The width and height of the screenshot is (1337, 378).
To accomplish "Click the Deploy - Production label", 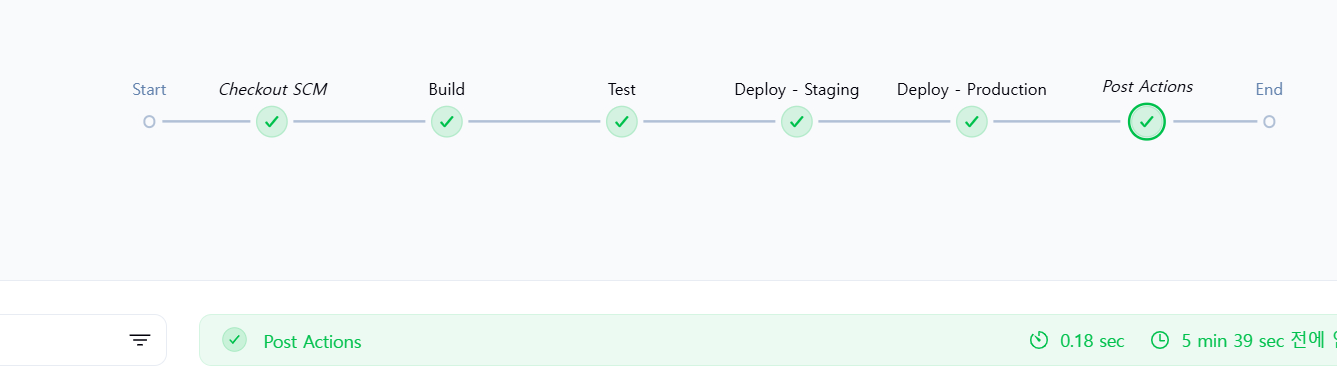I will pos(972,89).
